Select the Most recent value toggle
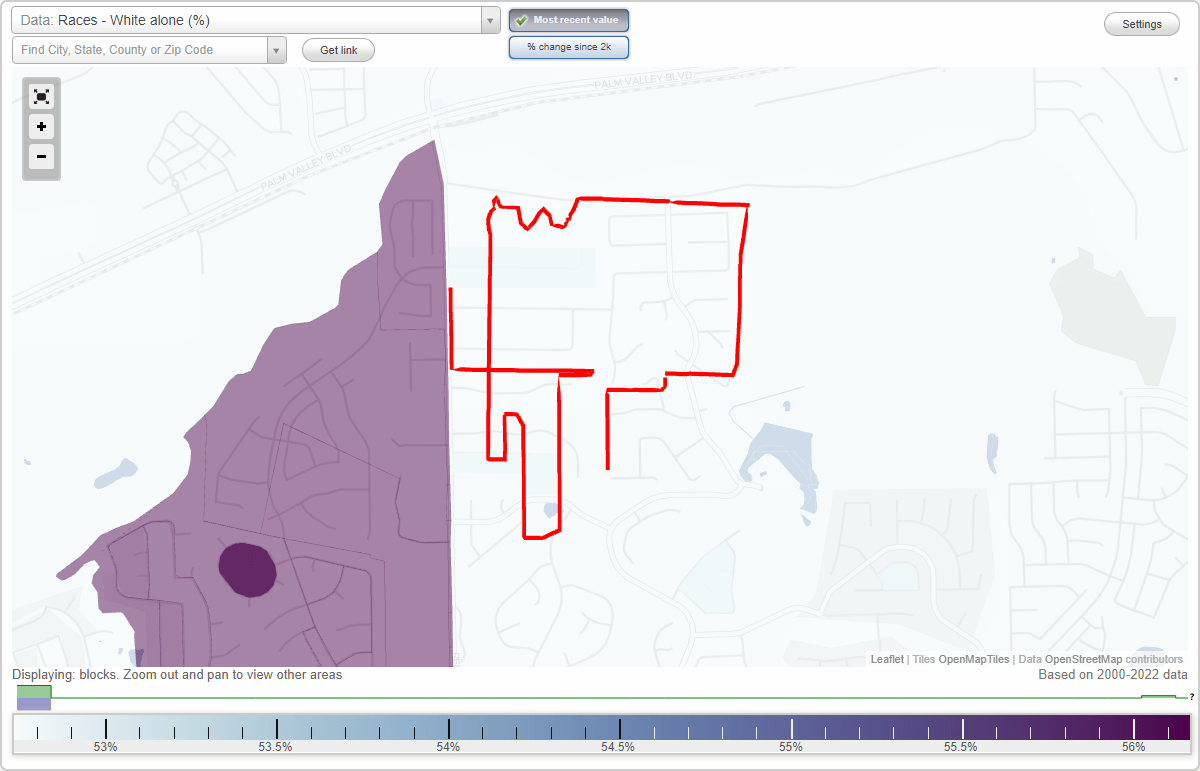Image resolution: width=1200 pixels, height=771 pixels. click(569, 20)
